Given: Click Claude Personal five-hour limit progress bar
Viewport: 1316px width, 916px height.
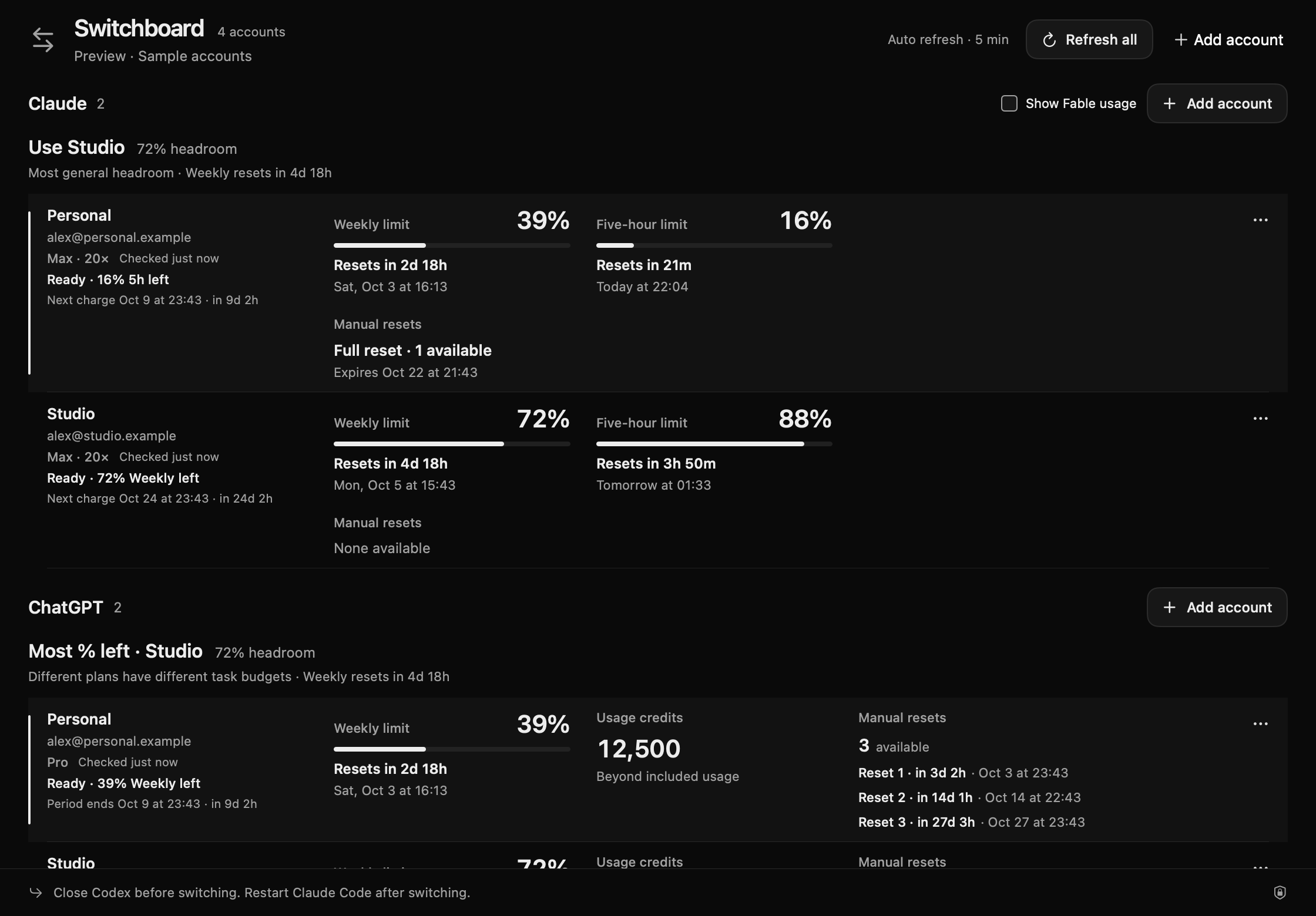Looking at the screenshot, I should (x=714, y=245).
